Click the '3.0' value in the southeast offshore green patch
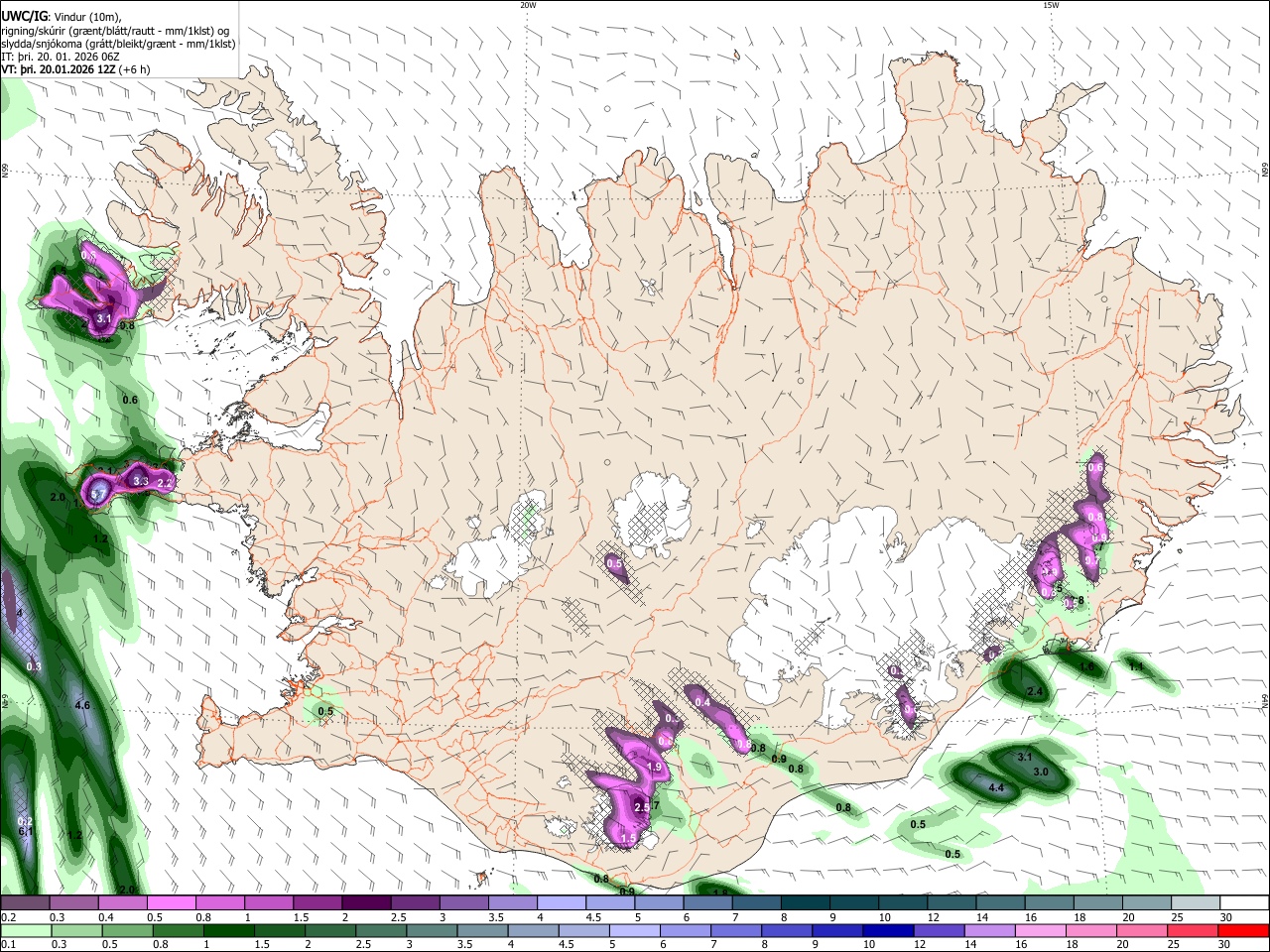The height and width of the screenshot is (952, 1270). coord(1041,772)
